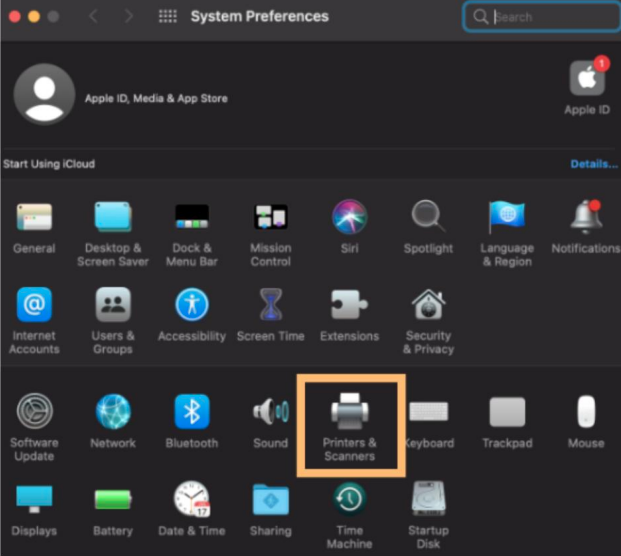Go back with the left chevron

coord(93,16)
